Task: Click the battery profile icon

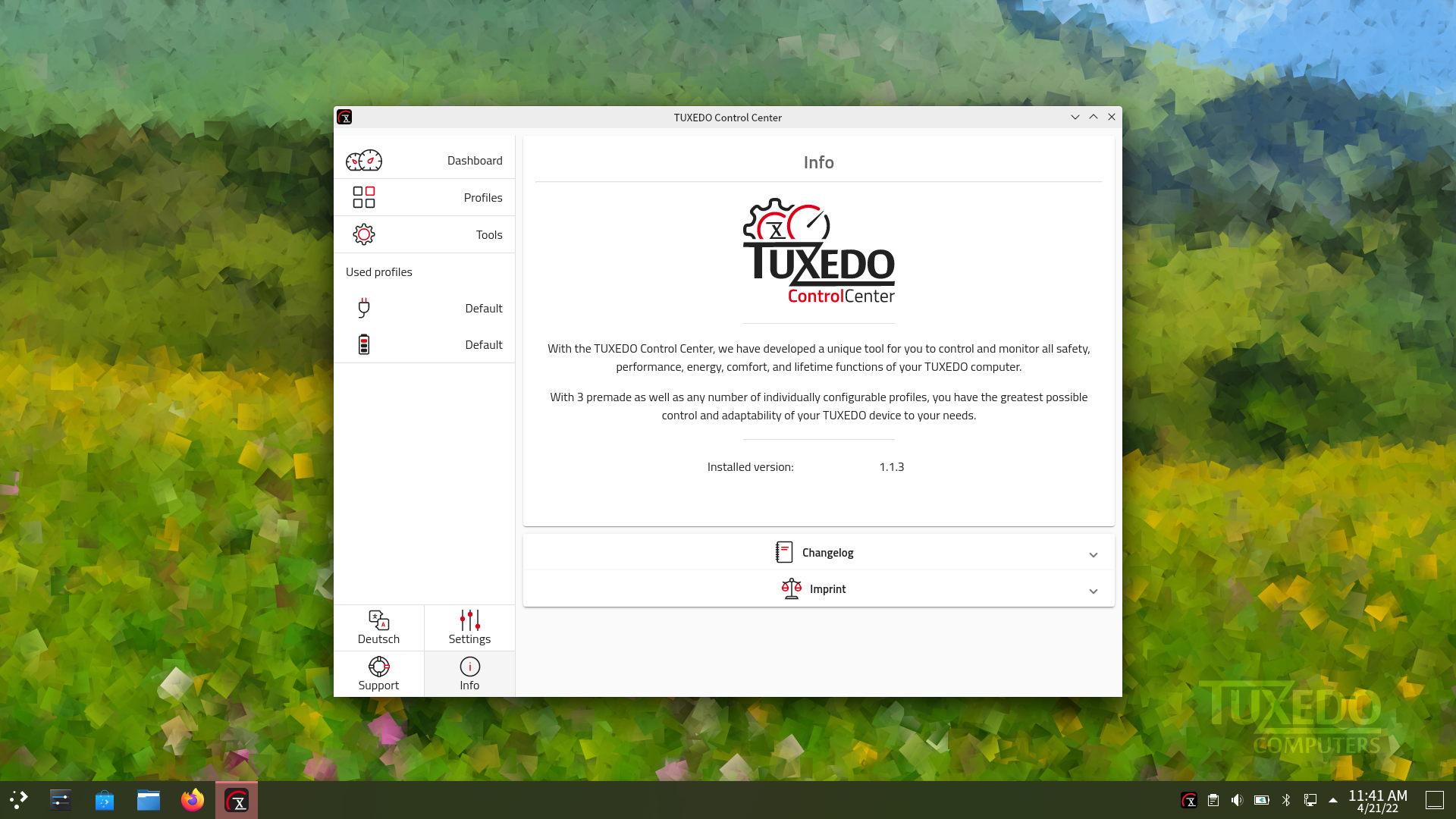Action: [x=364, y=344]
